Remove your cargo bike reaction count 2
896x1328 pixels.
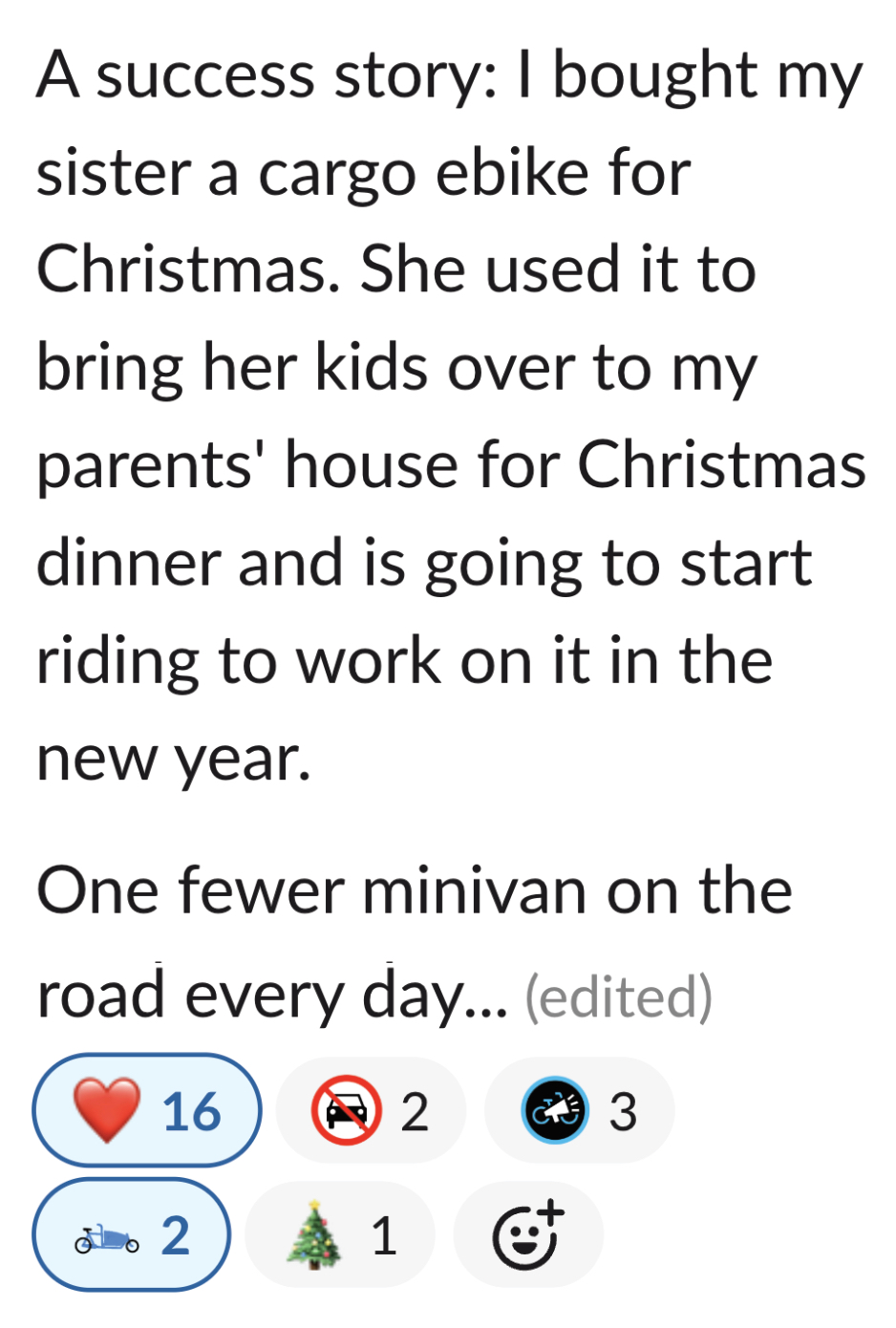click(x=176, y=1236)
